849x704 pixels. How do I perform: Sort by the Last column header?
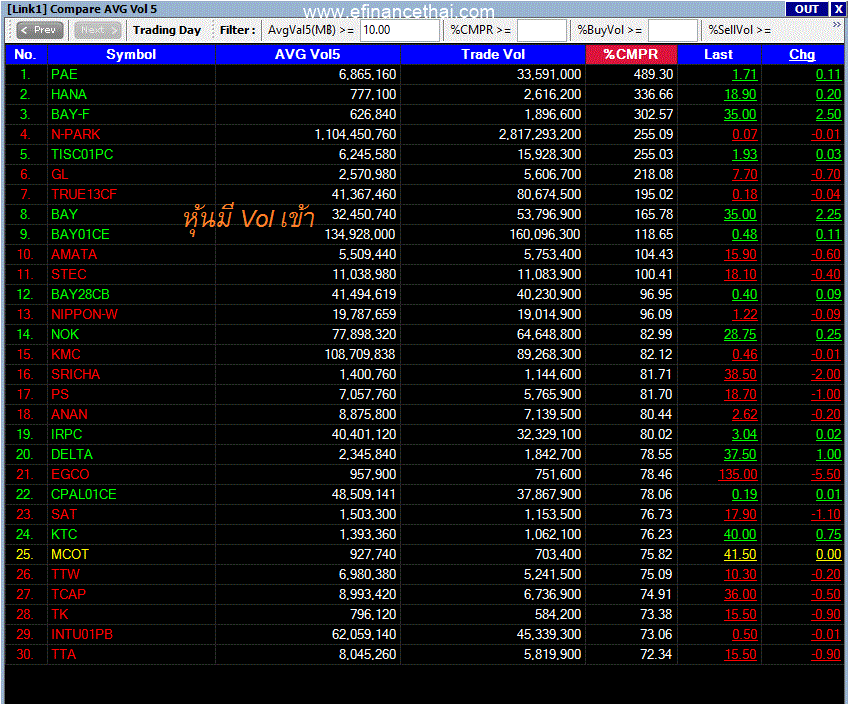(719, 54)
